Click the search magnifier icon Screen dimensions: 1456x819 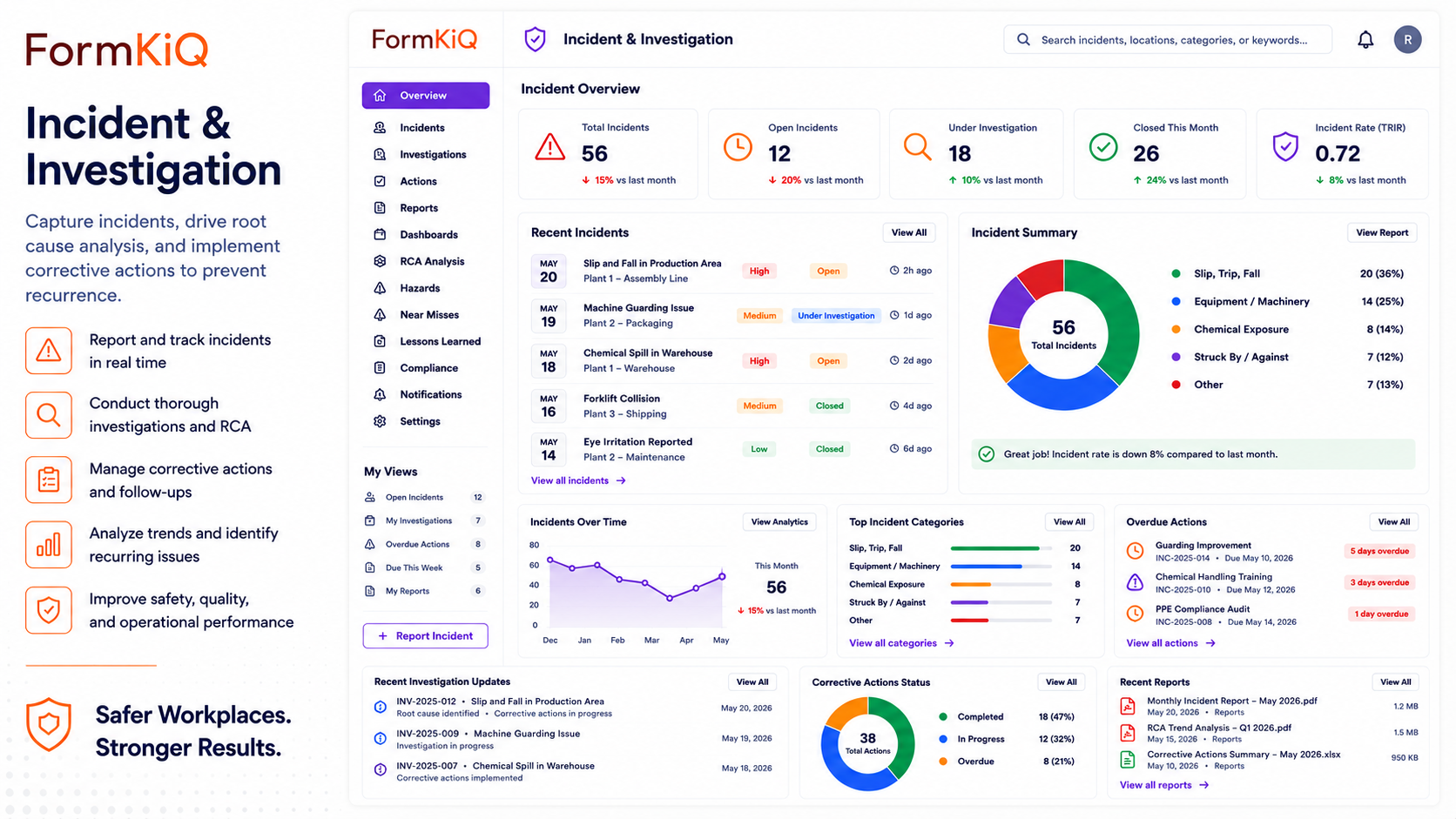coord(1023,39)
